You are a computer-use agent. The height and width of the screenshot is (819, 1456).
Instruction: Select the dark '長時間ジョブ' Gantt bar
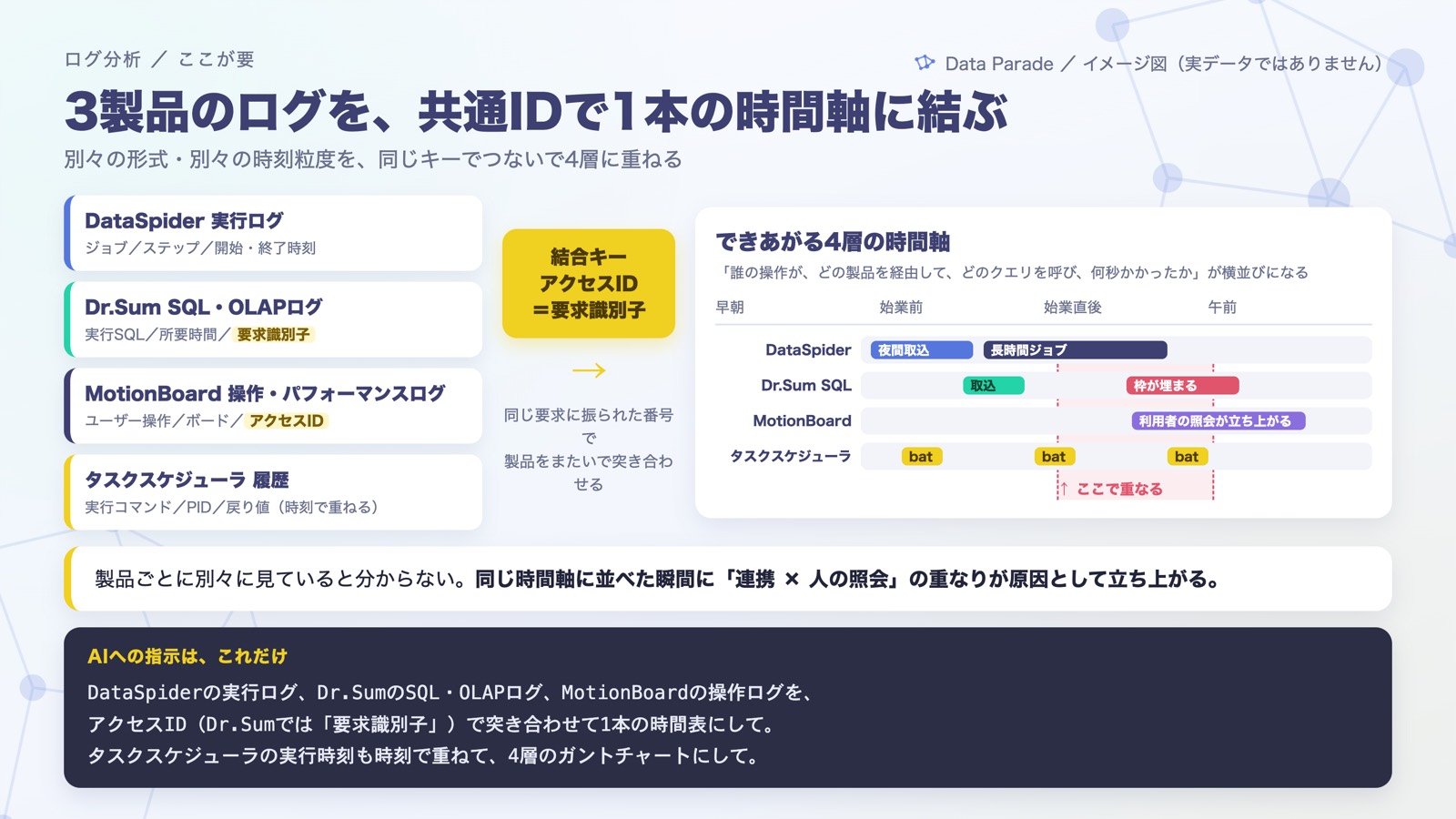tap(1075, 350)
